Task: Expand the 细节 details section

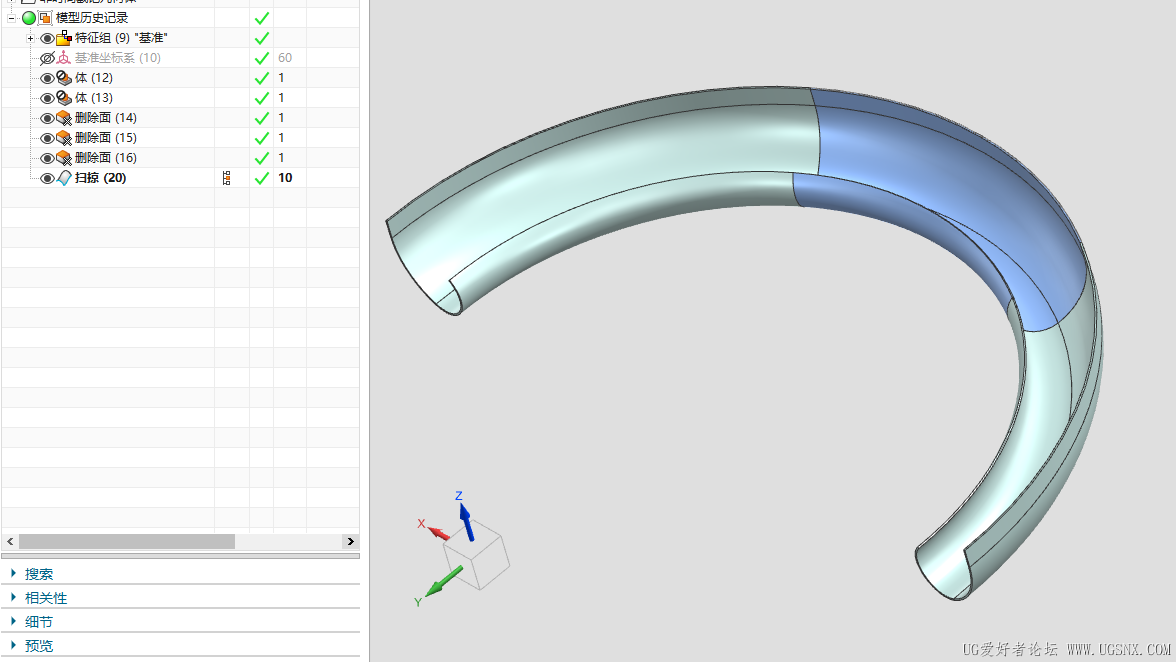Action: point(14,622)
